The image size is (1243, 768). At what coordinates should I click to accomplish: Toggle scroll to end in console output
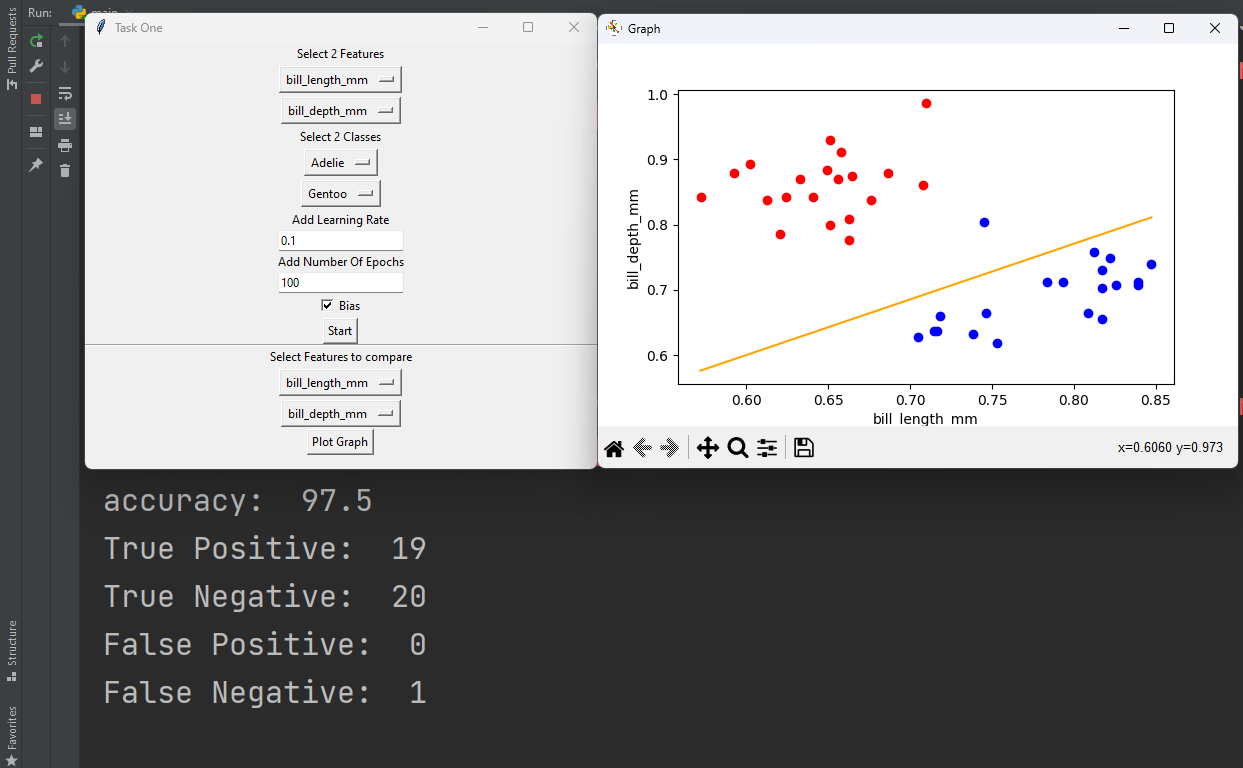(x=65, y=118)
